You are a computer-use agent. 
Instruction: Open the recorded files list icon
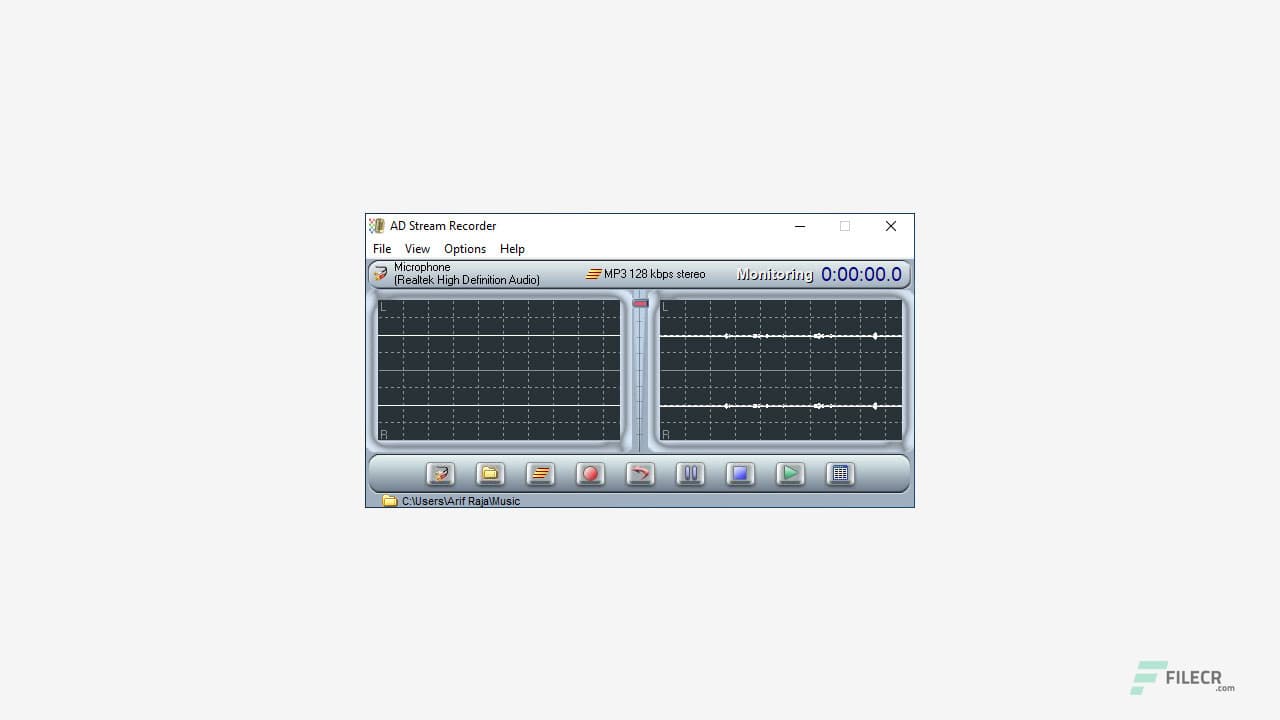coord(840,474)
